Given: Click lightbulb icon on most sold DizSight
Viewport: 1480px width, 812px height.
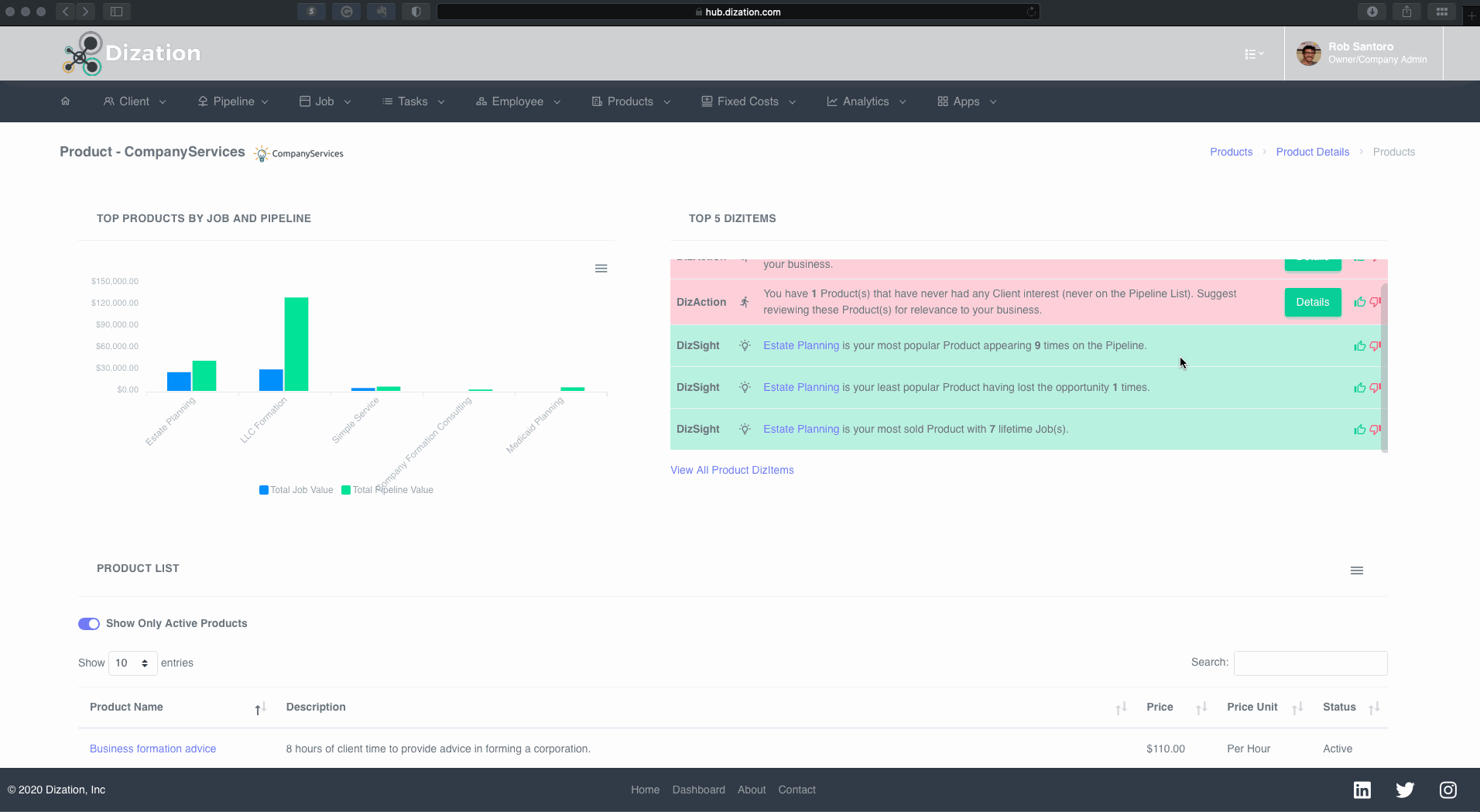Looking at the screenshot, I should coord(745,430).
